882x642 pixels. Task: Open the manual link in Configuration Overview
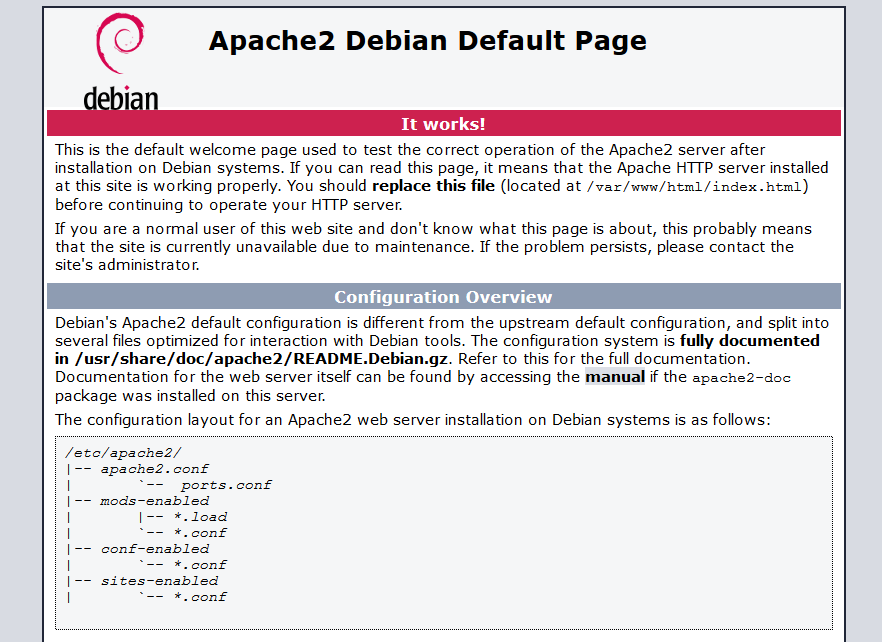pyautogui.click(x=615, y=376)
